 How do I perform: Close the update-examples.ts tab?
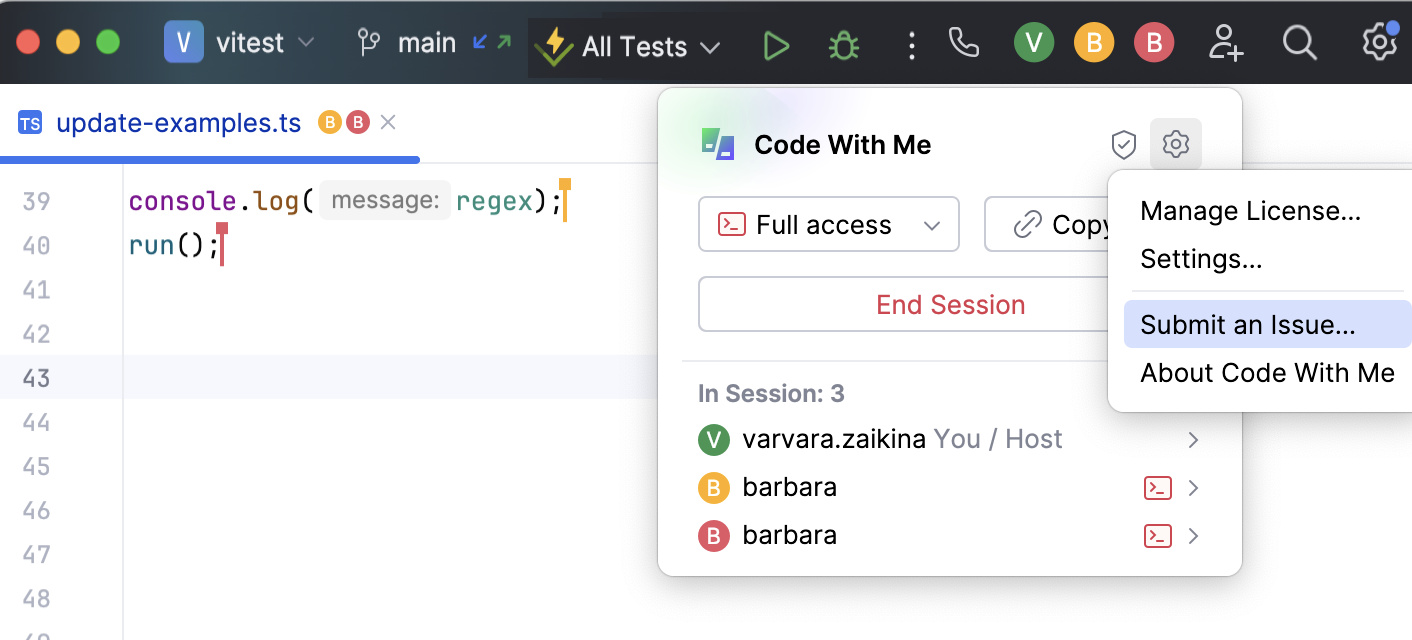click(389, 122)
